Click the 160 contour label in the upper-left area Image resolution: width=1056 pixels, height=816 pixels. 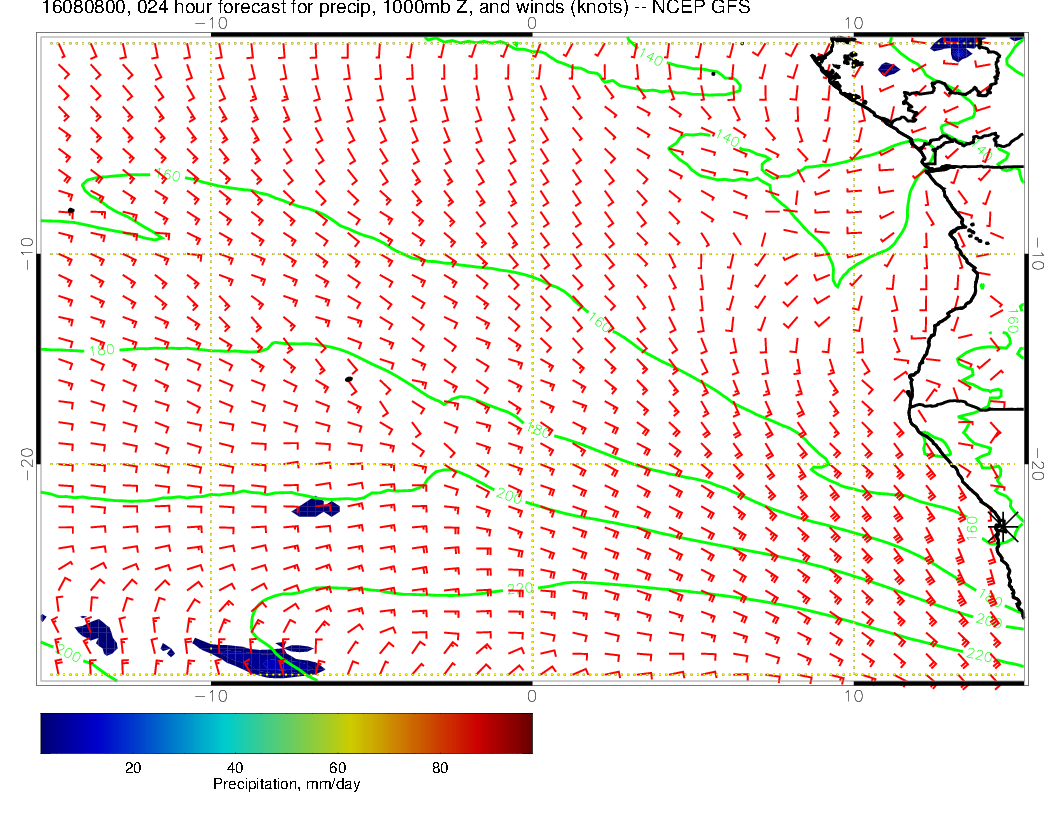pos(168,177)
